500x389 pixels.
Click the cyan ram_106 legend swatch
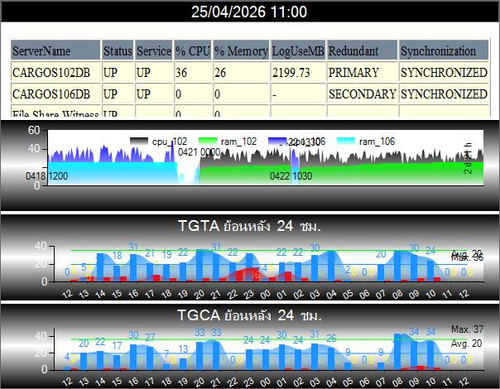pyautogui.click(x=346, y=141)
